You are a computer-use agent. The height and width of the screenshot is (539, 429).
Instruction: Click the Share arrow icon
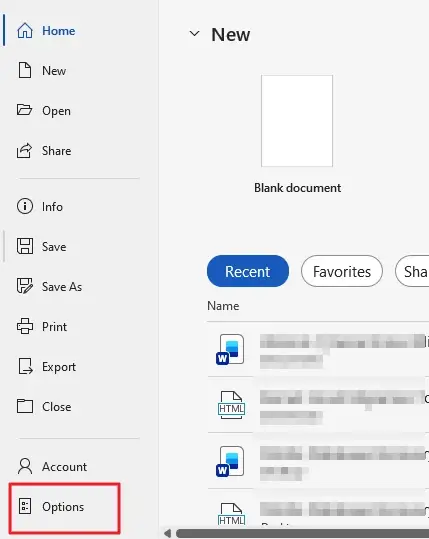[x=24, y=151]
